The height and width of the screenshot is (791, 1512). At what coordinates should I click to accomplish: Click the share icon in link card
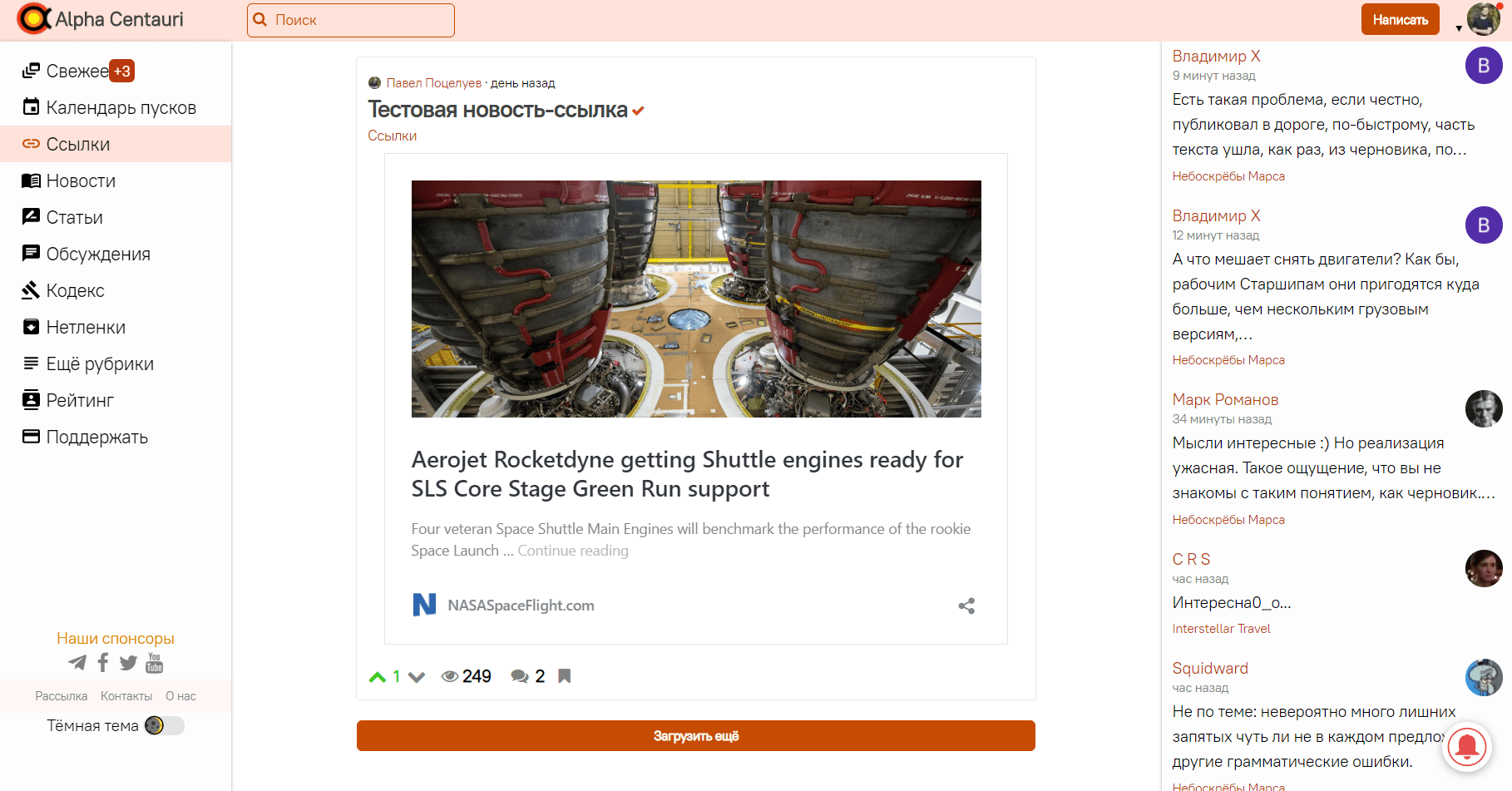pyautogui.click(x=966, y=606)
